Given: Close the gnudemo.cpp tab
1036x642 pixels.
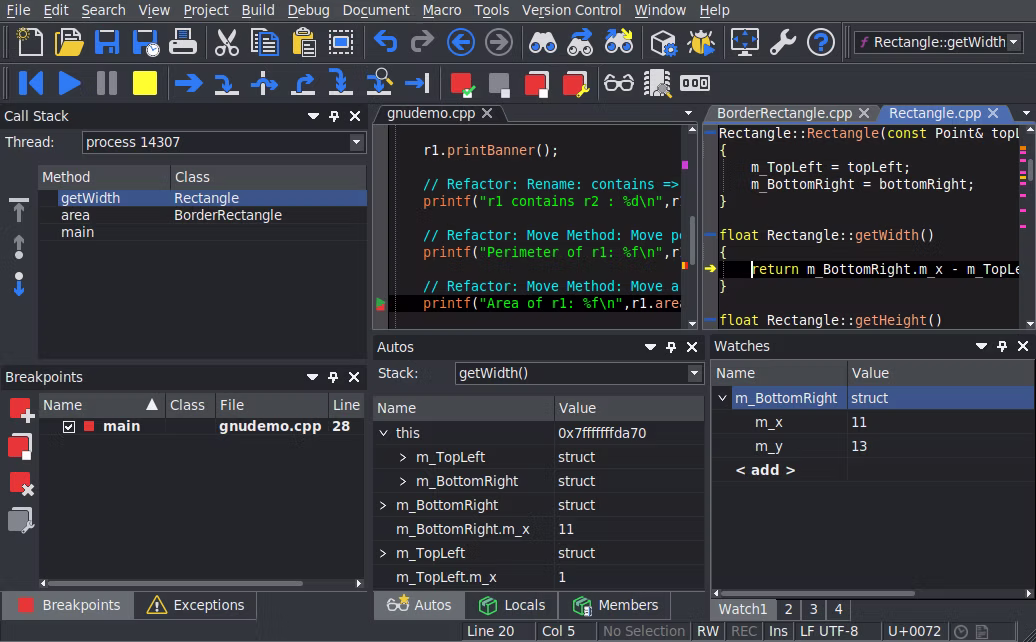Looking at the screenshot, I should click(487, 114).
